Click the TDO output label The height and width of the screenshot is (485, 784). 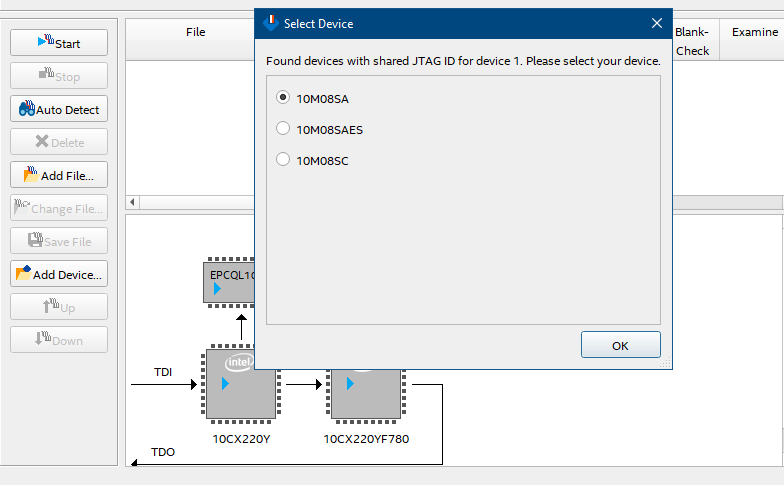coord(163,452)
